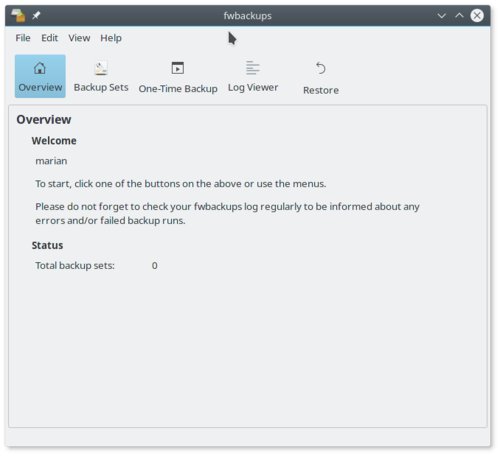Open Backup Sets from the toolbar

click(x=101, y=76)
